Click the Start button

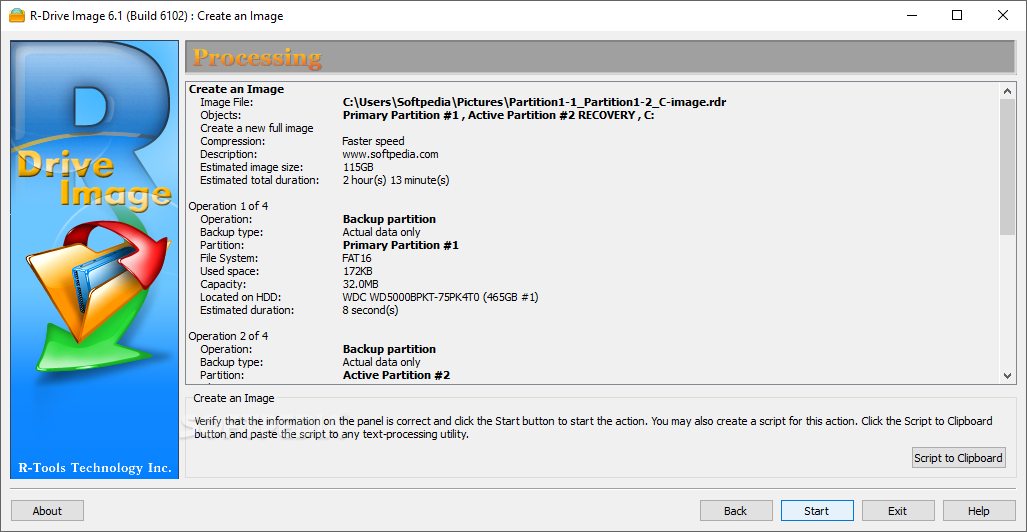coord(817,510)
